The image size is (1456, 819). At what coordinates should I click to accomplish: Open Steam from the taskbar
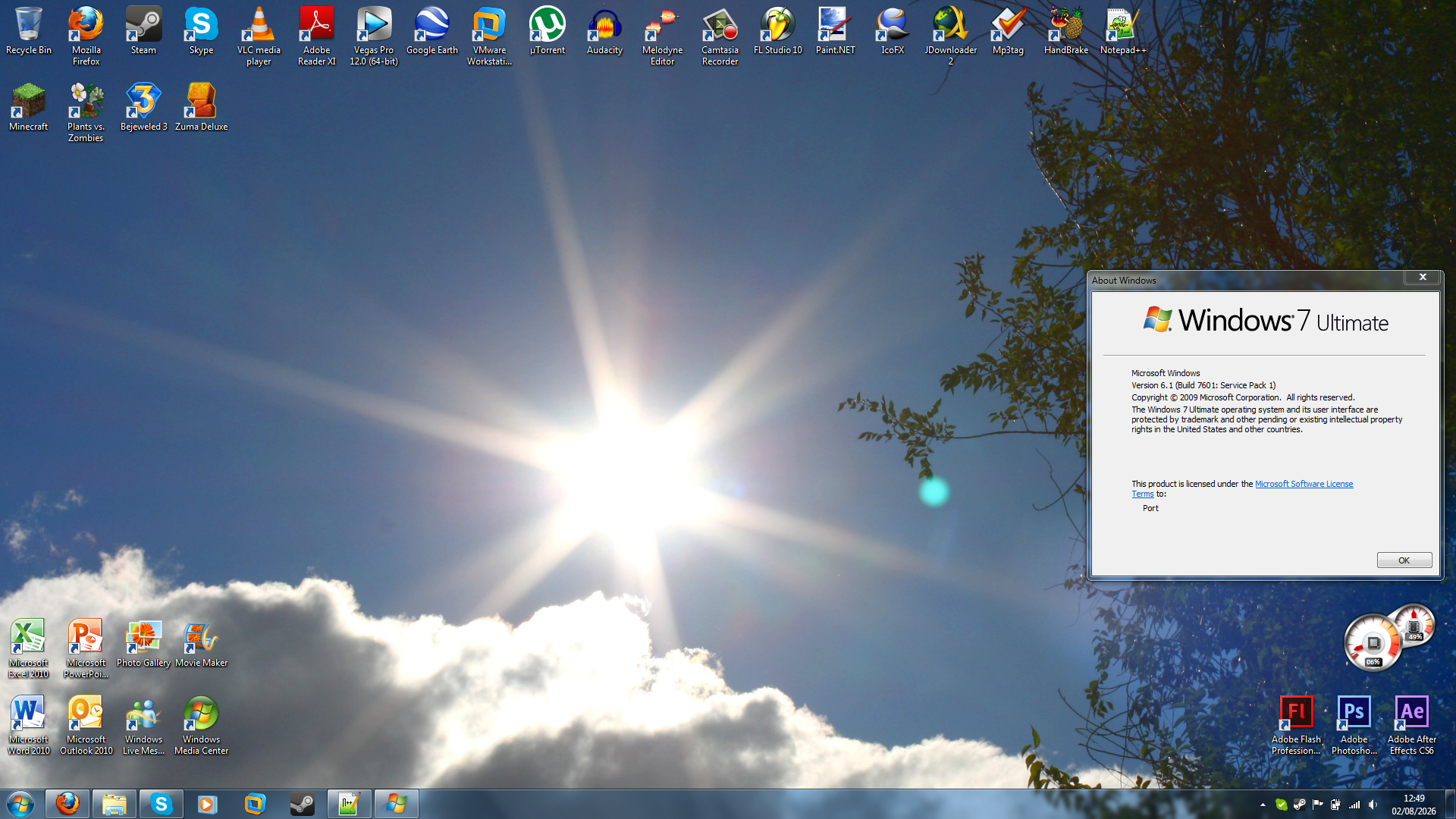coord(302,804)
